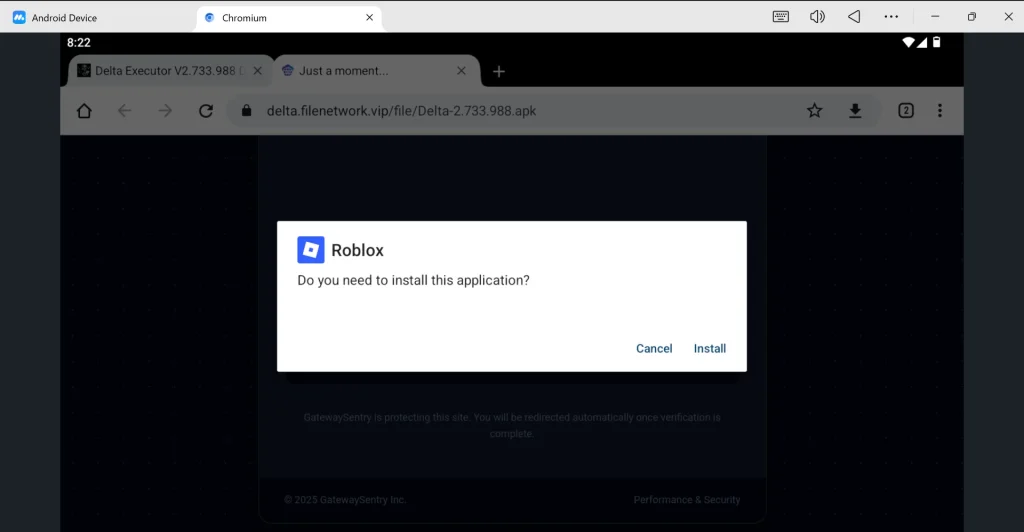
Task: Reload the current page
Action: (206, 111)
